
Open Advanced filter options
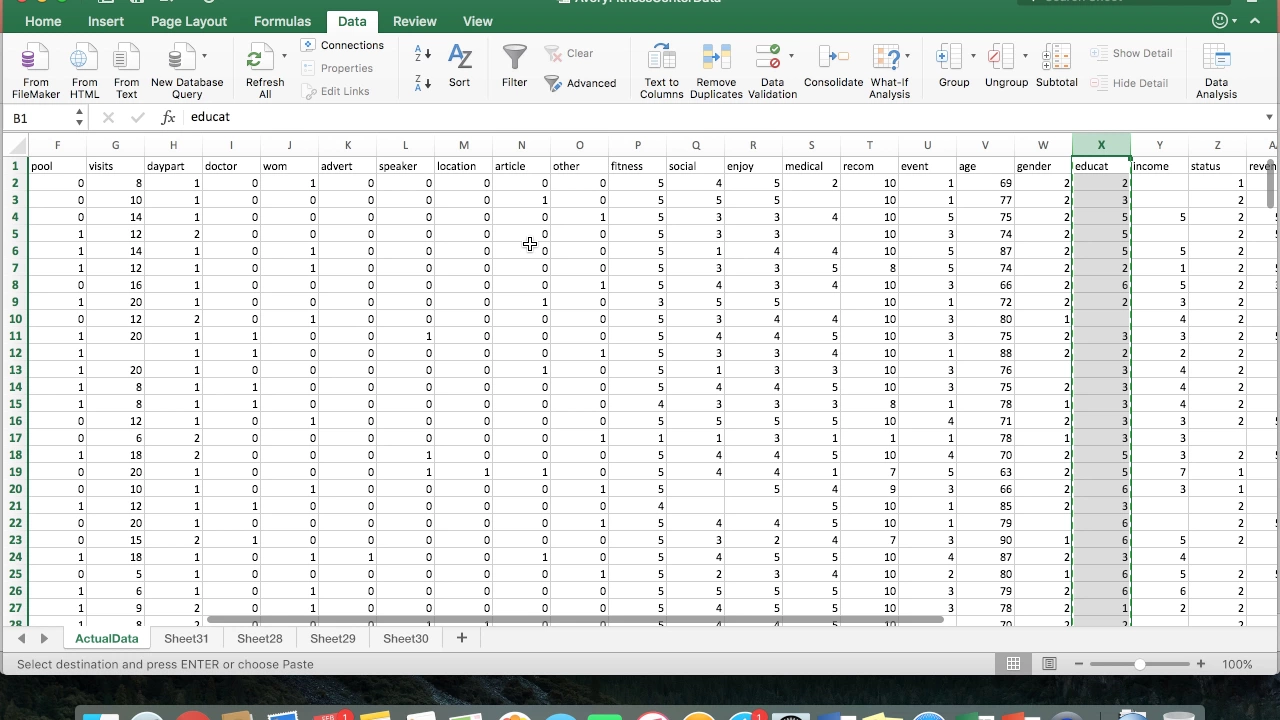580,83
